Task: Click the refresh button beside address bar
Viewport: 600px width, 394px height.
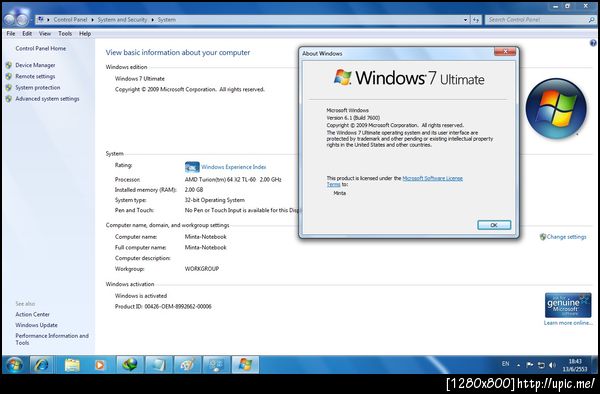Action: point(476,20)
